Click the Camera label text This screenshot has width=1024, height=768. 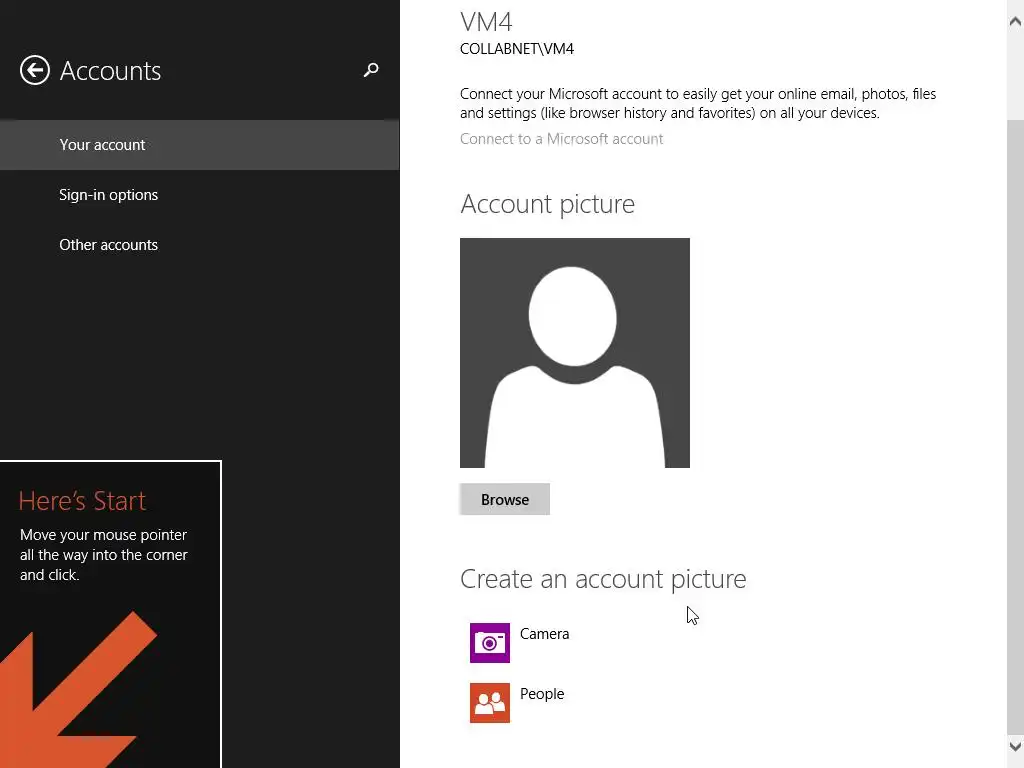(544, 634)
